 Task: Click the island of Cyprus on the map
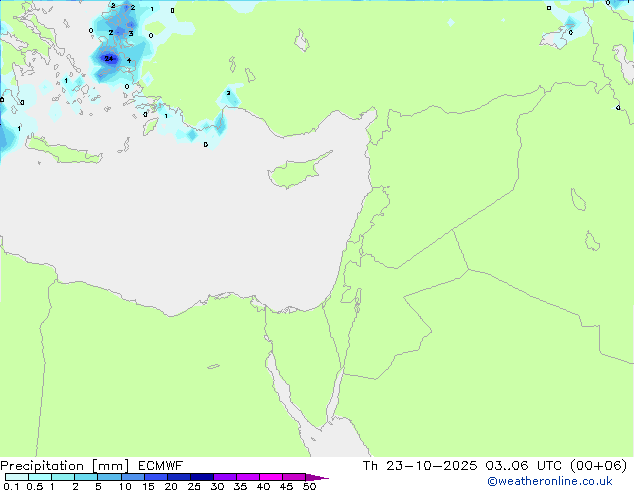click(295, 172)
